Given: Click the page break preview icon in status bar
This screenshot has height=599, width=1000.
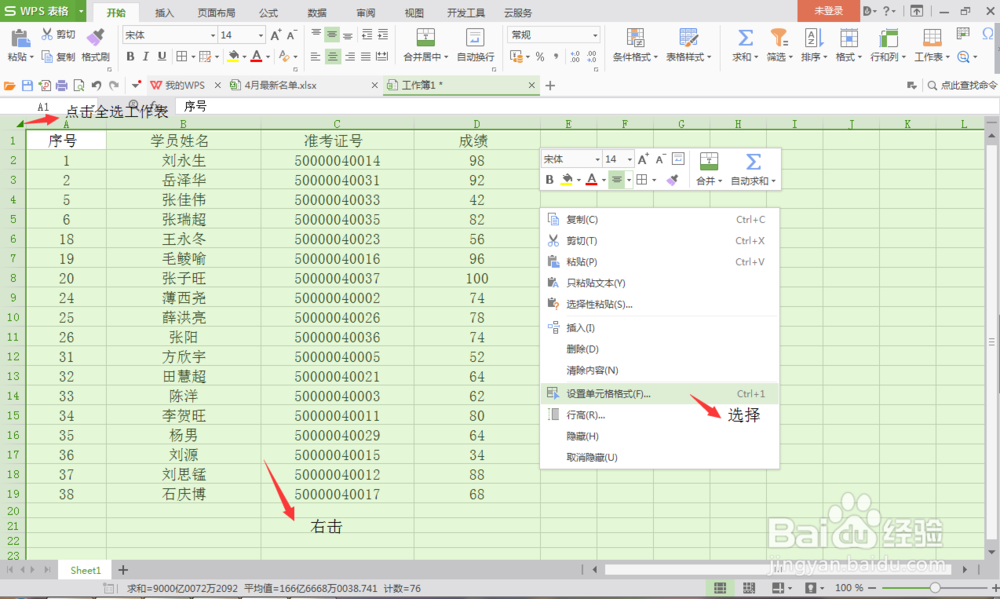Looking at the screenshot, I should point(749,588).
